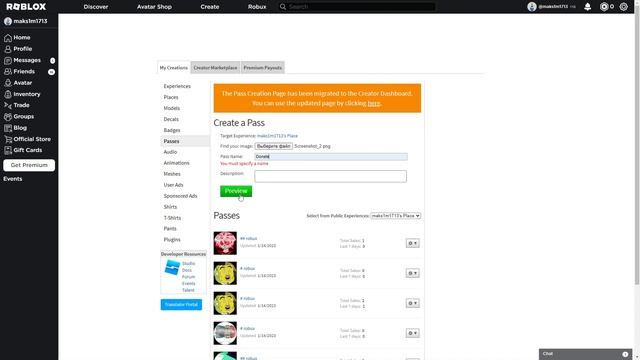
Task: Click the Get Premium button
Action: (x=29, y=165)
